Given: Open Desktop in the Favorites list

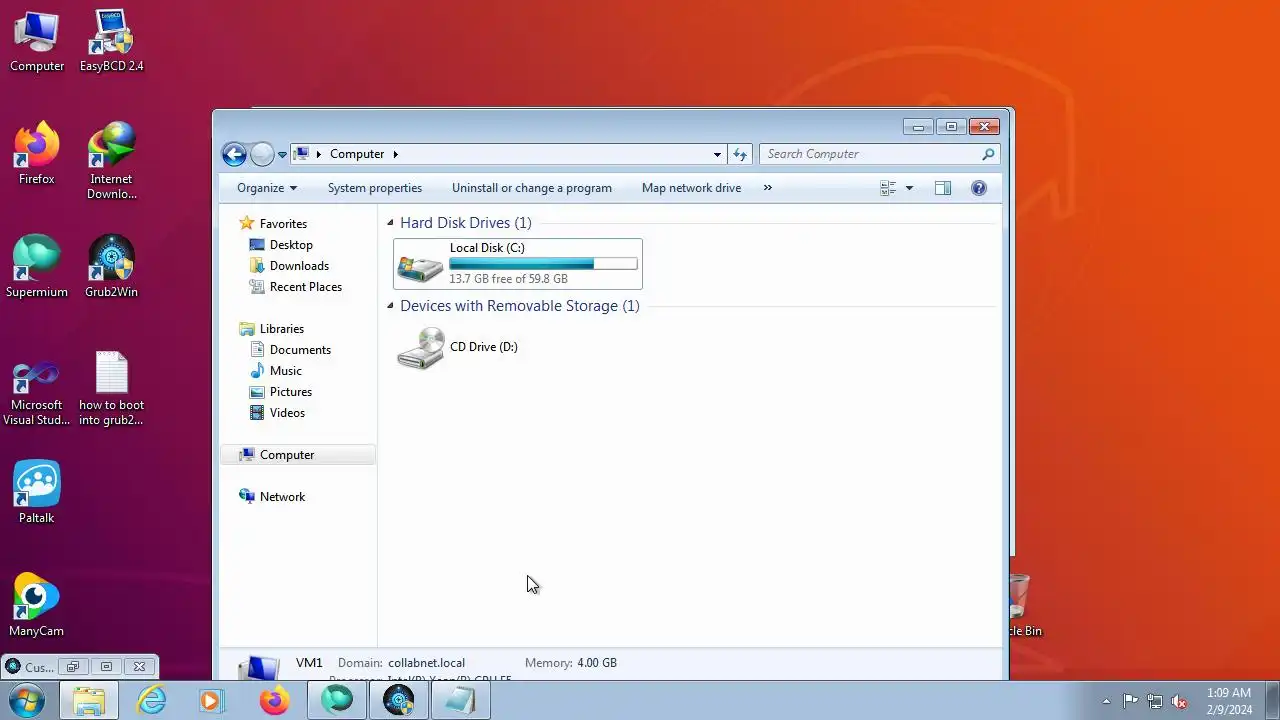Looking at the screenshot, I should 291,245.
